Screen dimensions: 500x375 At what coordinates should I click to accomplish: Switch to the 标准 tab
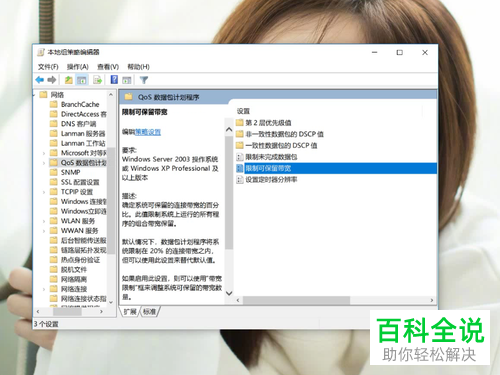point(149,312)
